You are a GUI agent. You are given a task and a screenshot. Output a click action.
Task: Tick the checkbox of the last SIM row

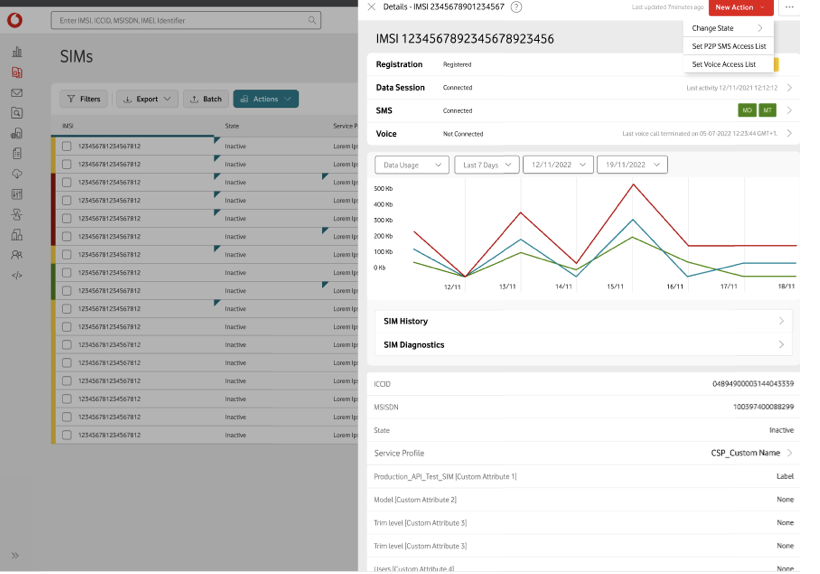[66, 435]
